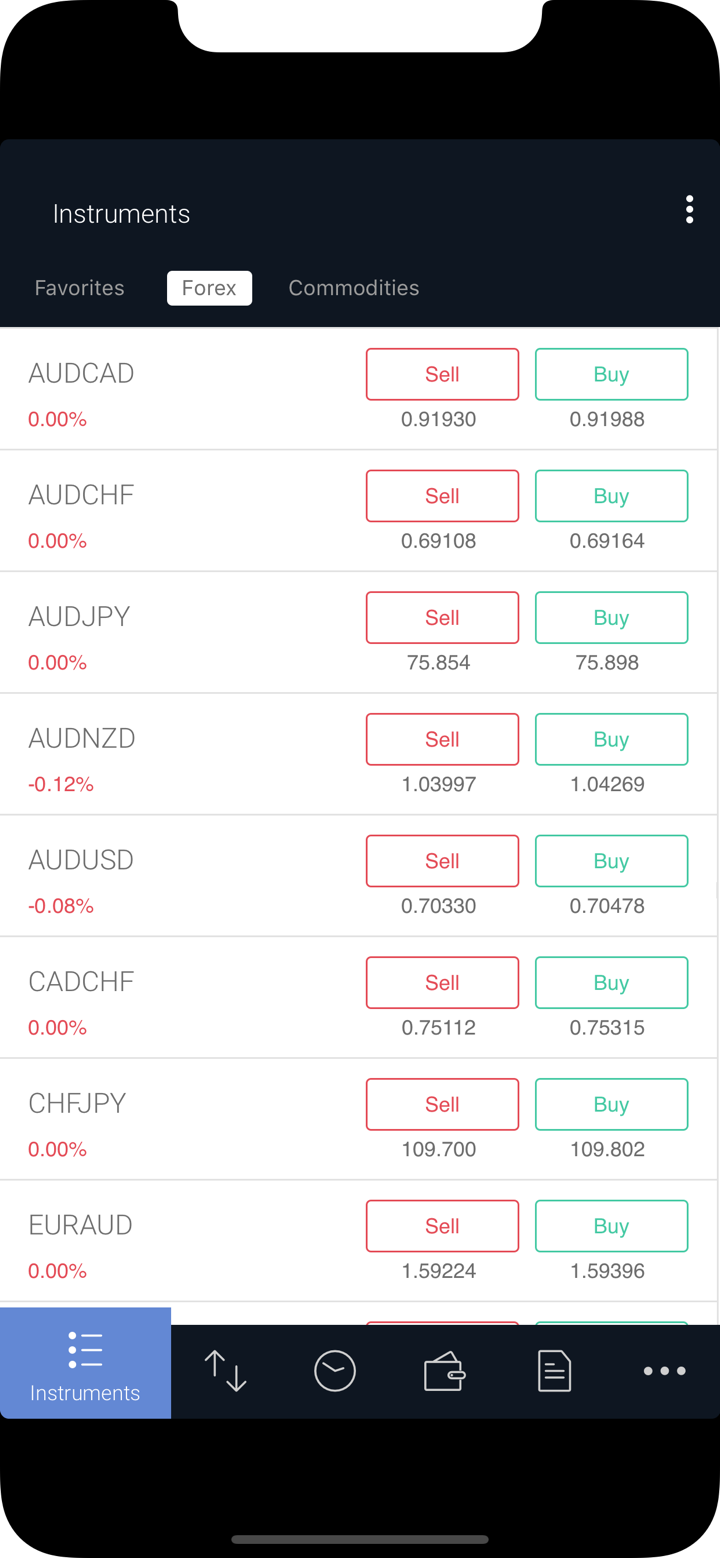
Task: Open the document reports icon
Action: [554, 1370]
